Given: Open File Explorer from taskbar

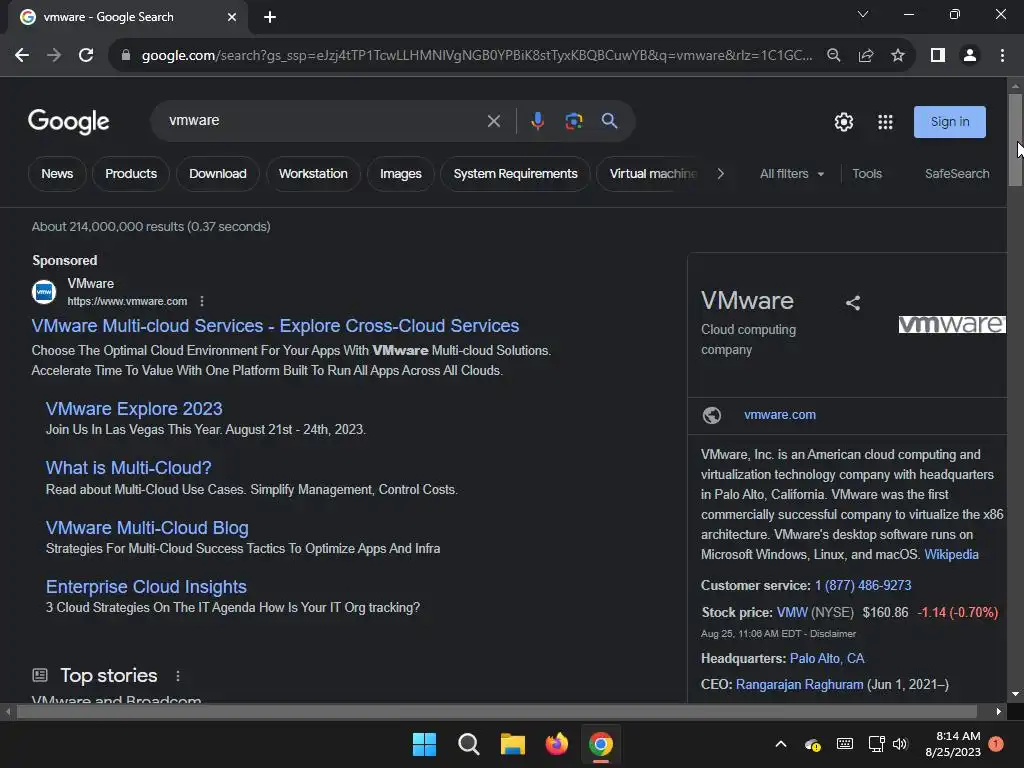Looking at the screenshot, I should tap(513, 744).
